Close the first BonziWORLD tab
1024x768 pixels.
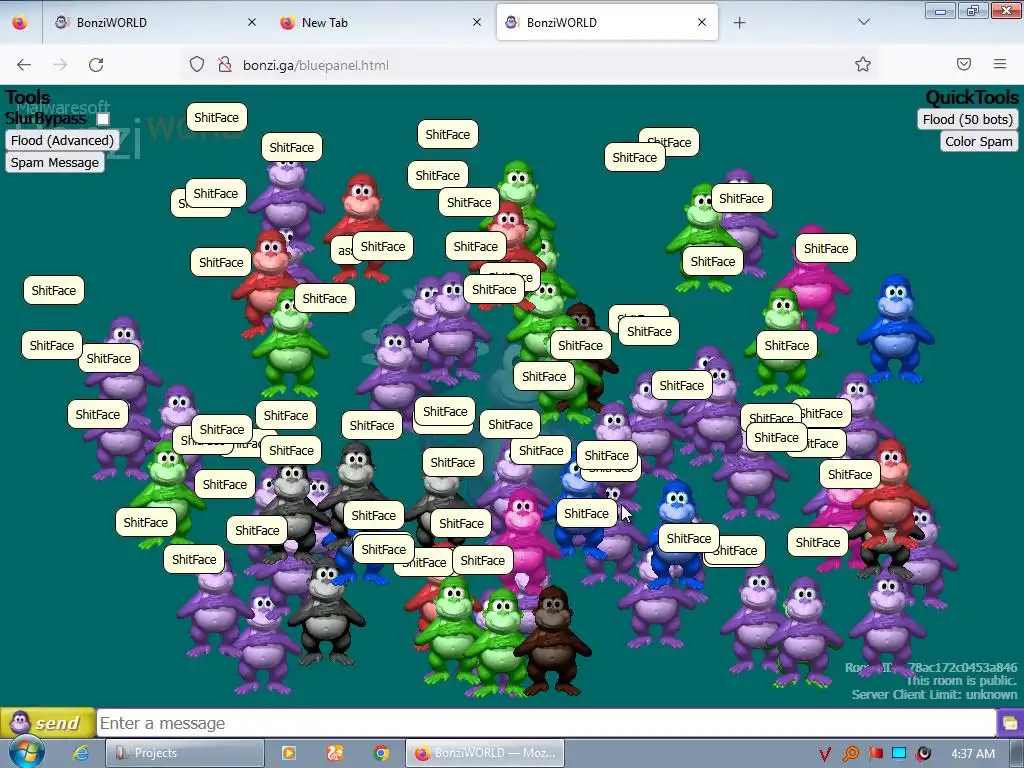pyautogui.click(x=251, y=22)
